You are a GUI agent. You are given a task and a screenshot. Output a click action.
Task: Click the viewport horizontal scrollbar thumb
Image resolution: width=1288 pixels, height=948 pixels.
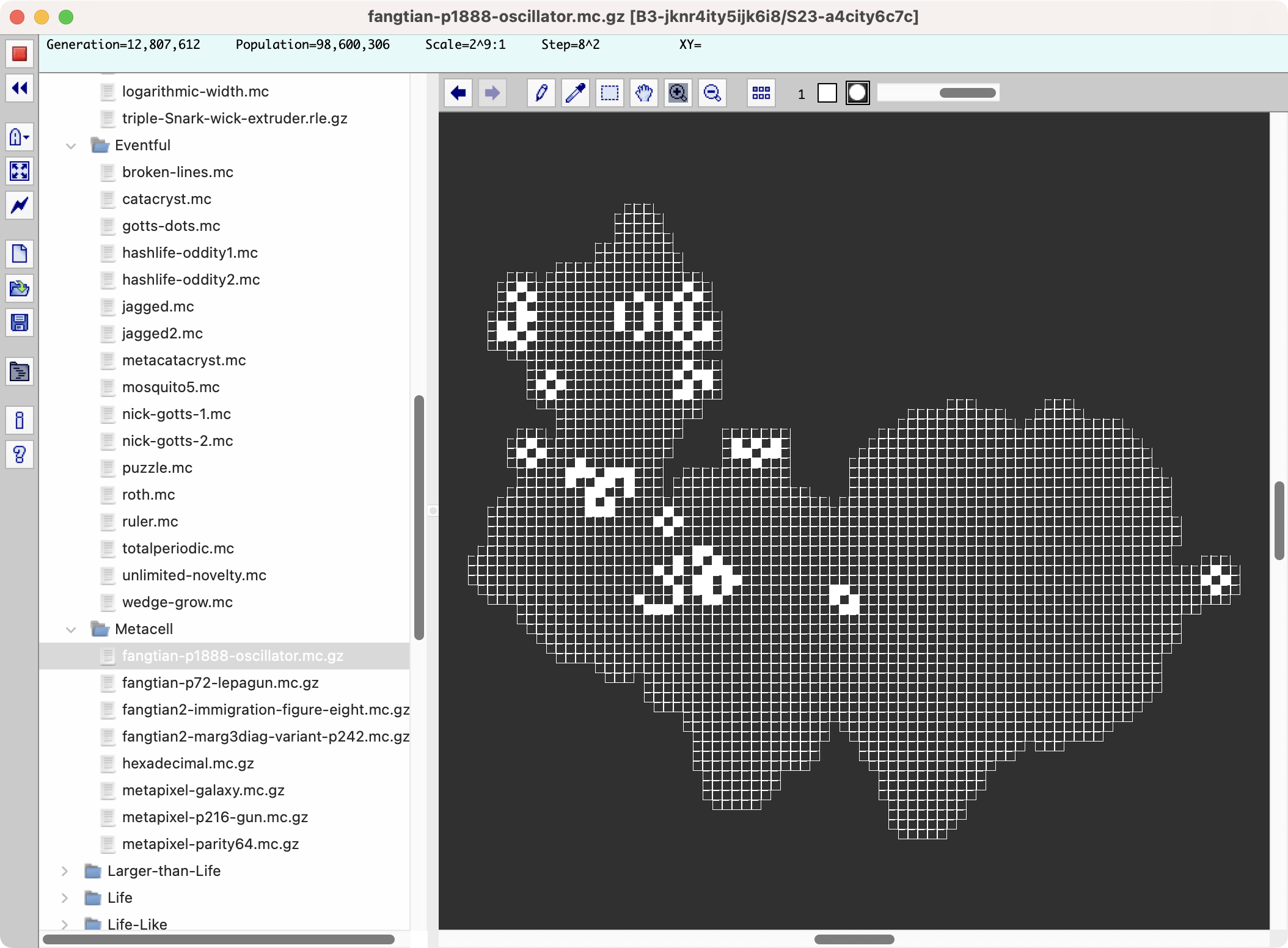(x=854, y=939)
